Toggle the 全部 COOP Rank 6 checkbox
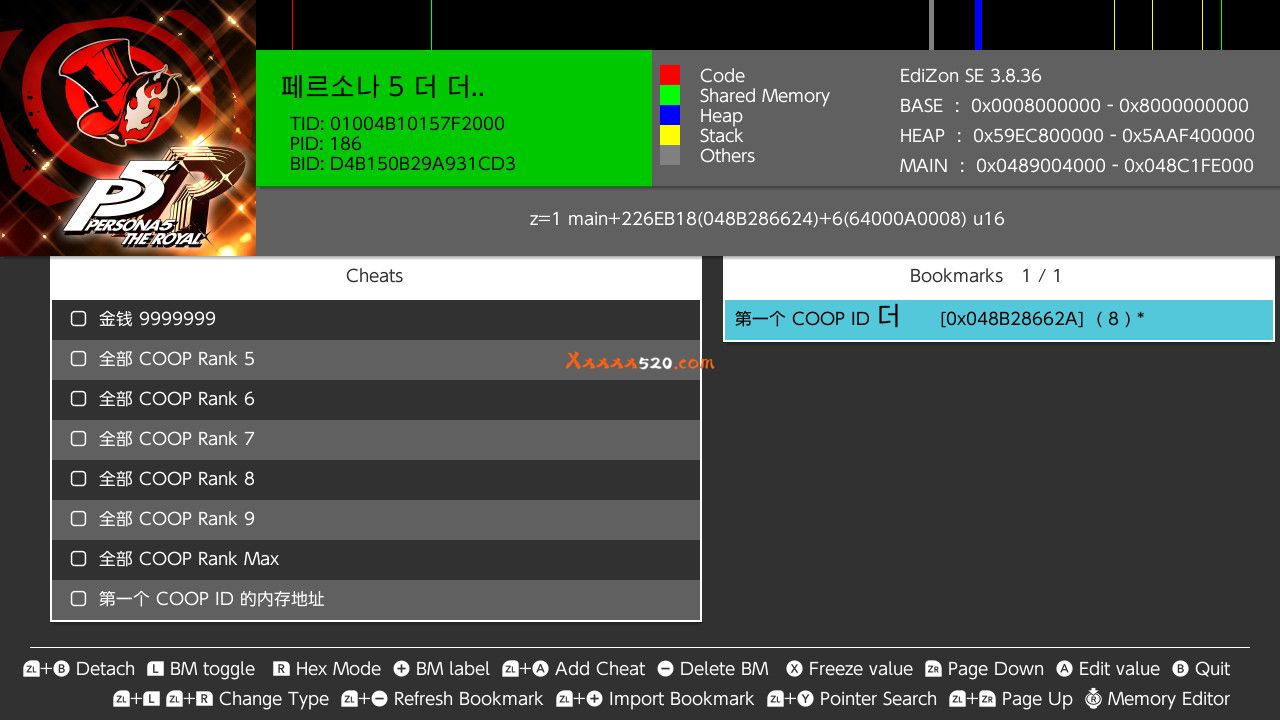This screenshot has height=720, width=1280. coord(78,399)
